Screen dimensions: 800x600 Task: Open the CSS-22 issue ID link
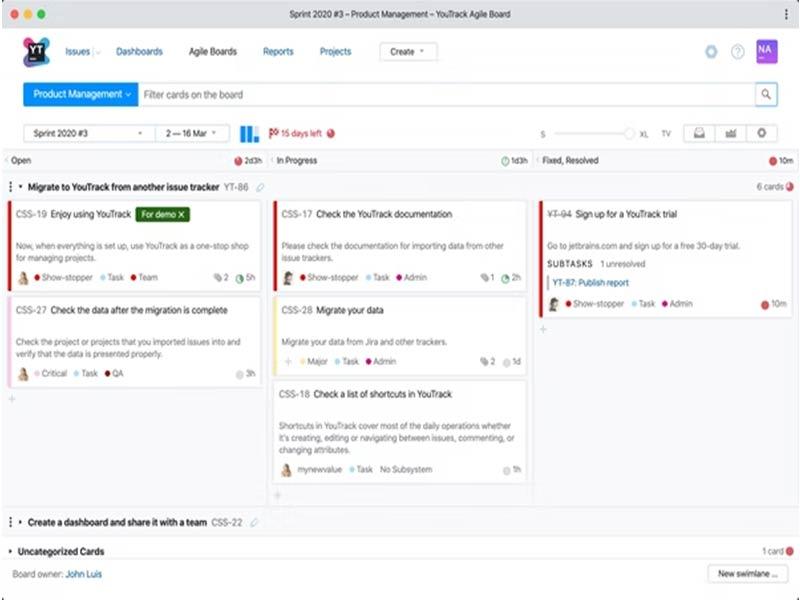tap(227, 522)
